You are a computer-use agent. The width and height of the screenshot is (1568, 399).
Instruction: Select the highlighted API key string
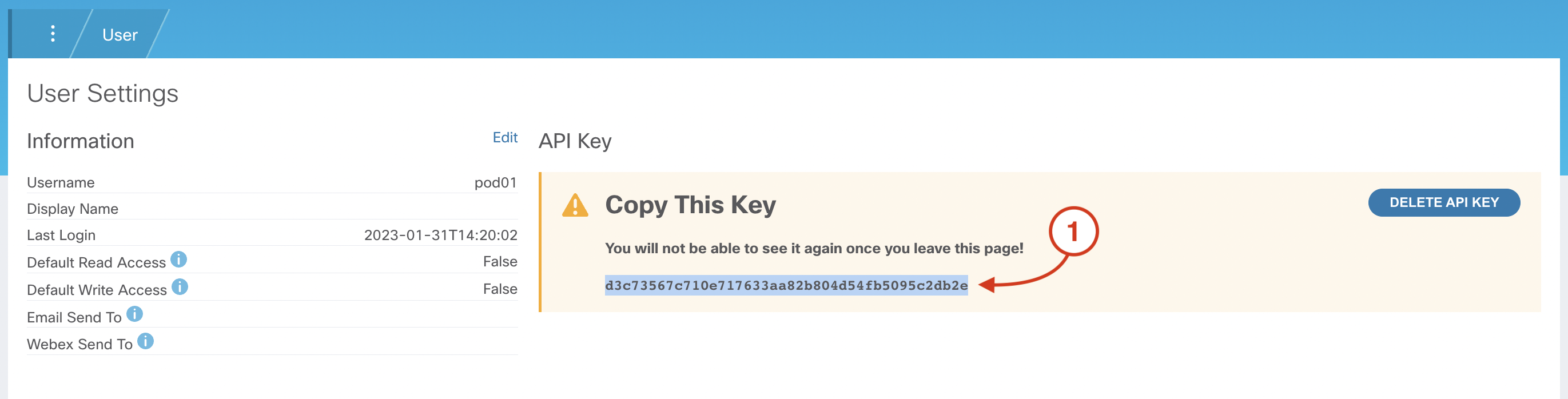786,285
